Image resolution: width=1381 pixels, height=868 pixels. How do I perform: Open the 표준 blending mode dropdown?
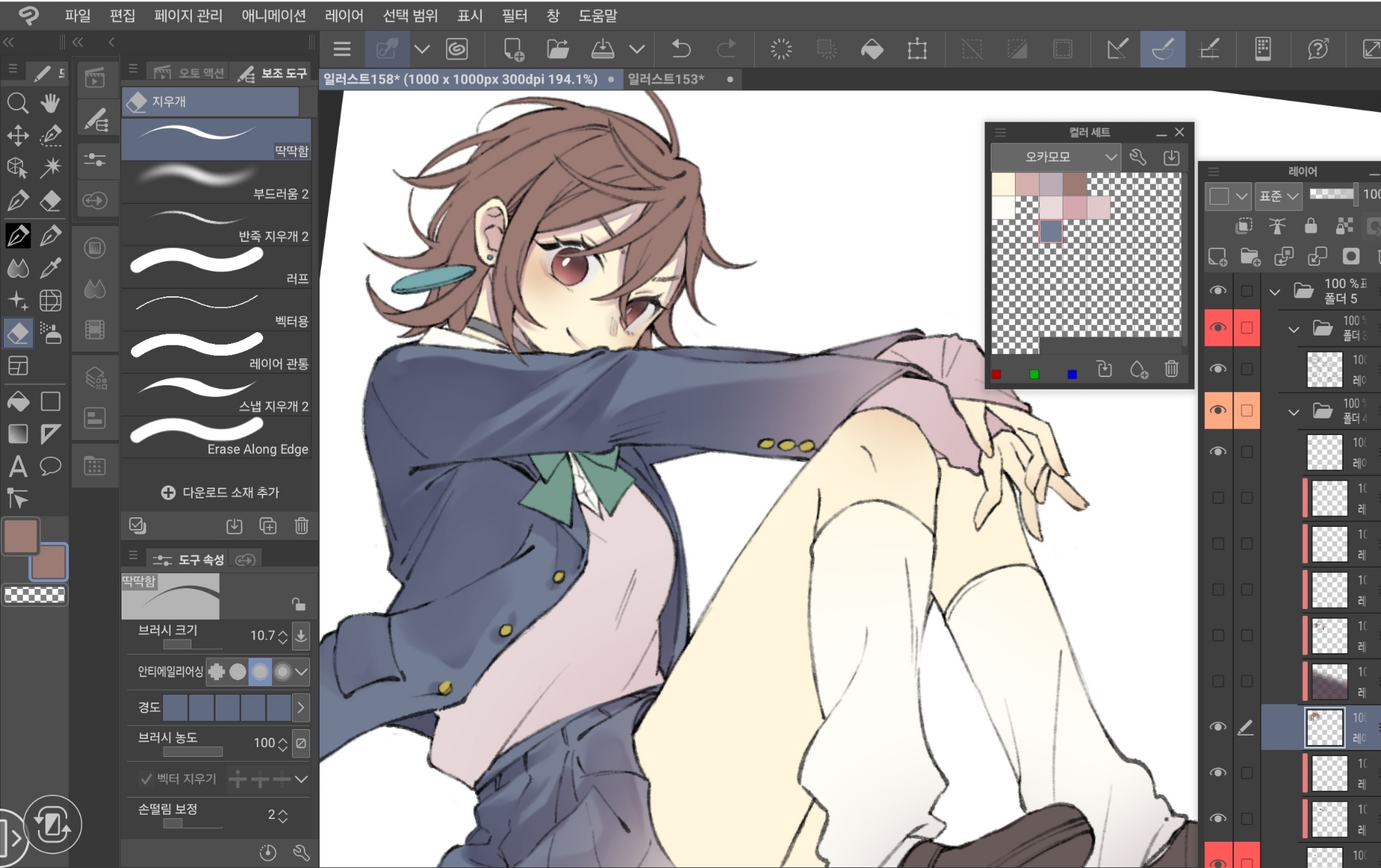[1278, 196]
